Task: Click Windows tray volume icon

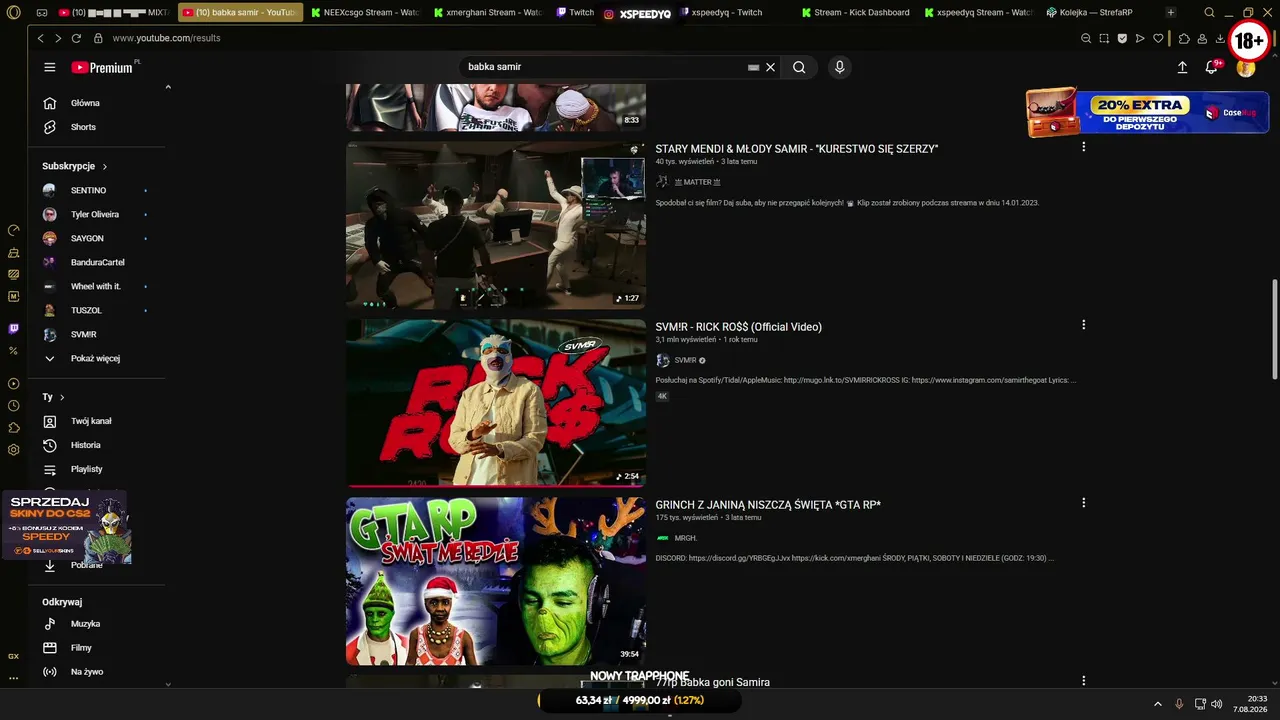Action: point(1217,704)
